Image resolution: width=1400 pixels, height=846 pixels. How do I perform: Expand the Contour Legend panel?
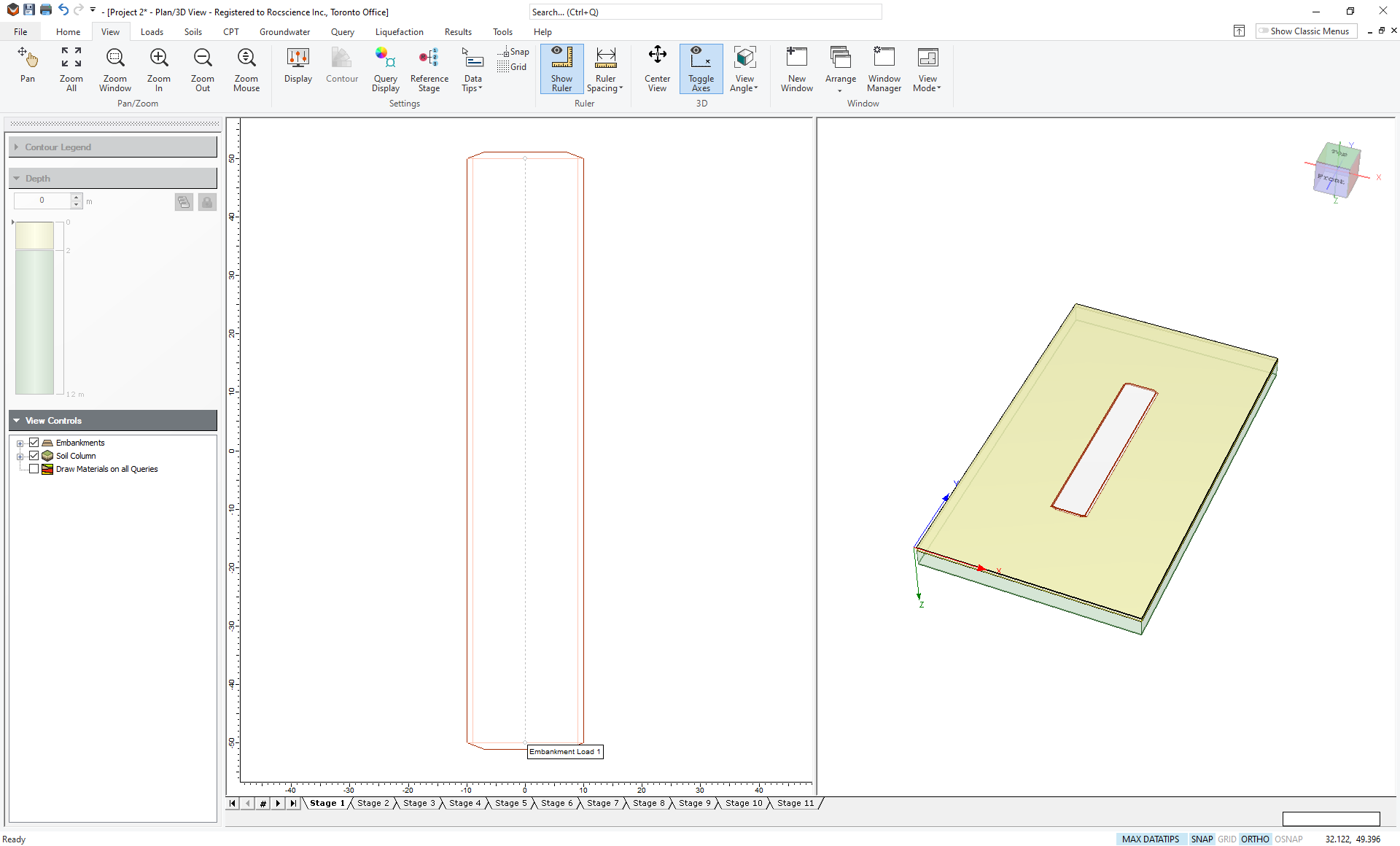pyautogui.click(x=16, y=146)
